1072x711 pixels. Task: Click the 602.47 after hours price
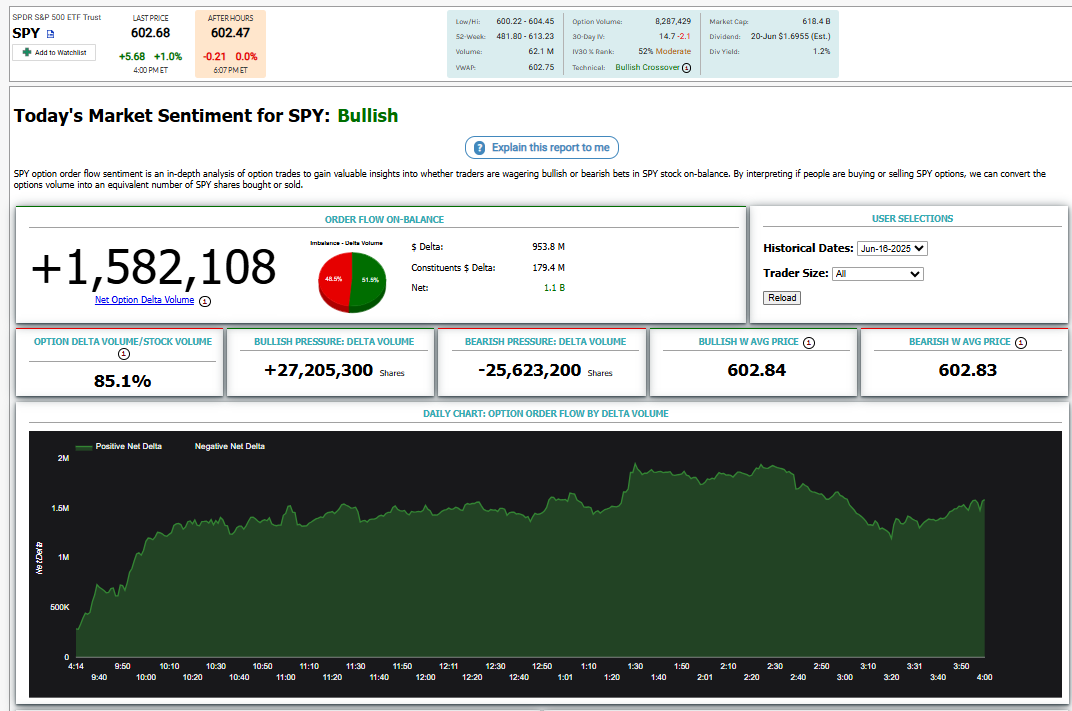(x=230, y=33)
